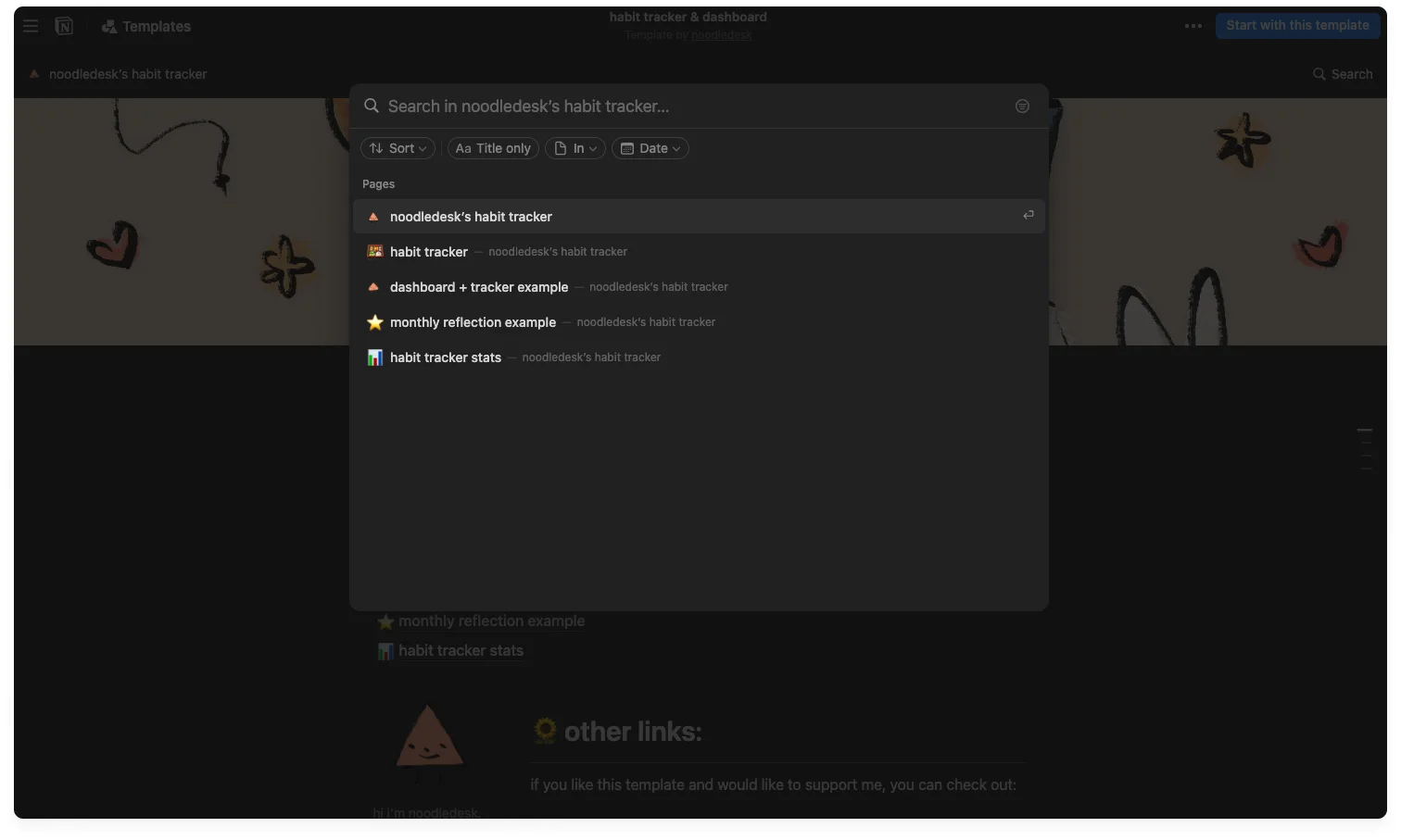Open monthly reflection example result

point(699,322)
